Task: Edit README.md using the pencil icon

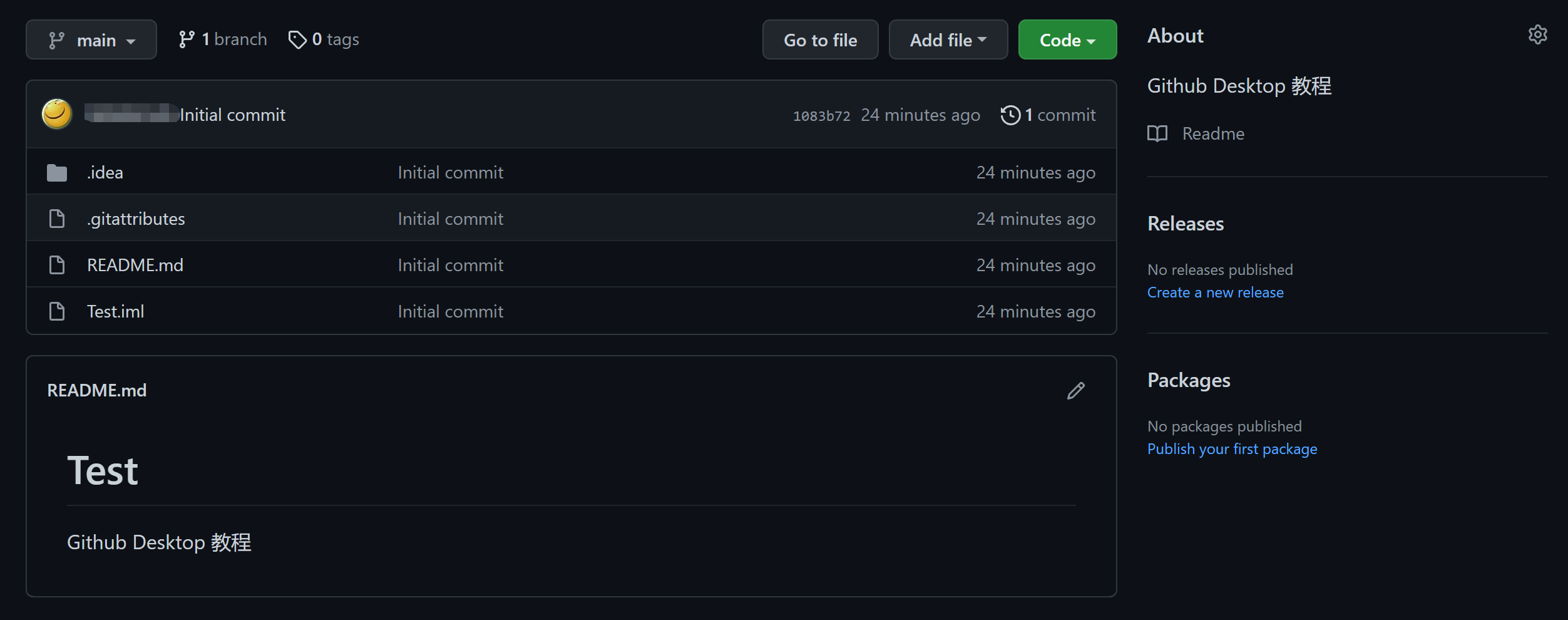Action: tap(1075, 391)
